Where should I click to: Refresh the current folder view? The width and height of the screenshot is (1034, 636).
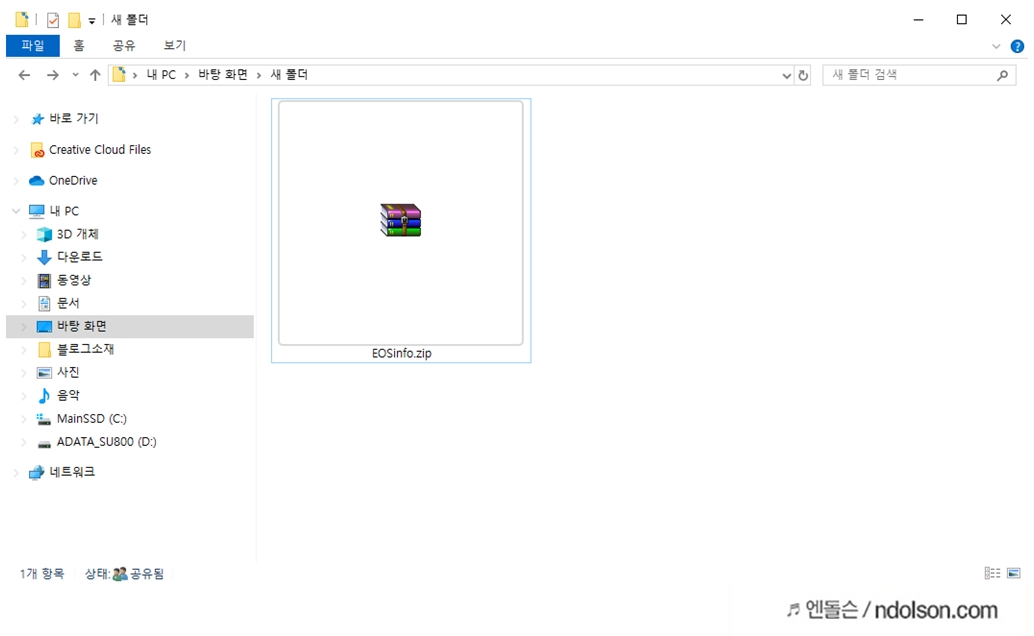(803, 76)
